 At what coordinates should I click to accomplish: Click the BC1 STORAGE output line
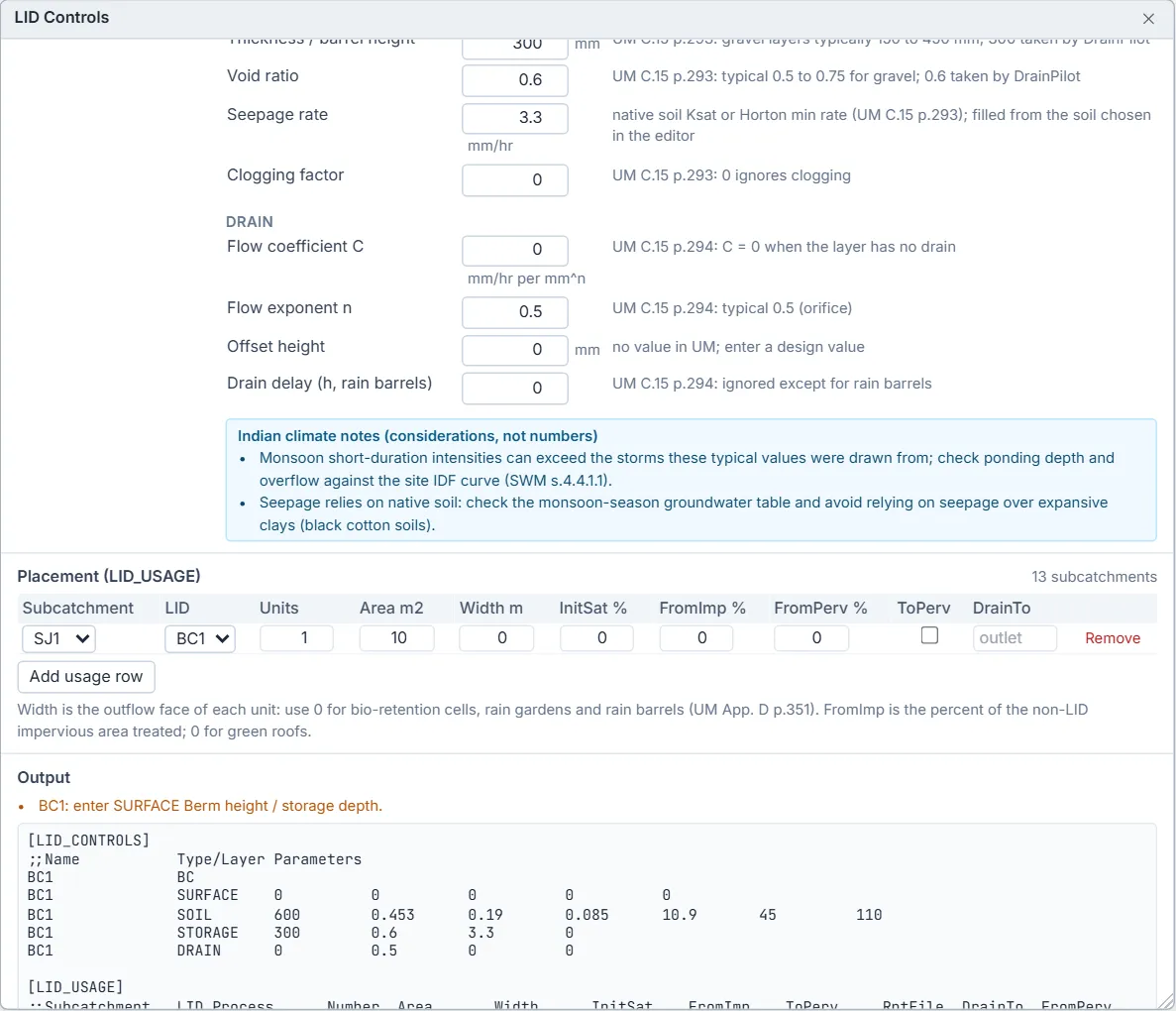(x=300, y=933)
